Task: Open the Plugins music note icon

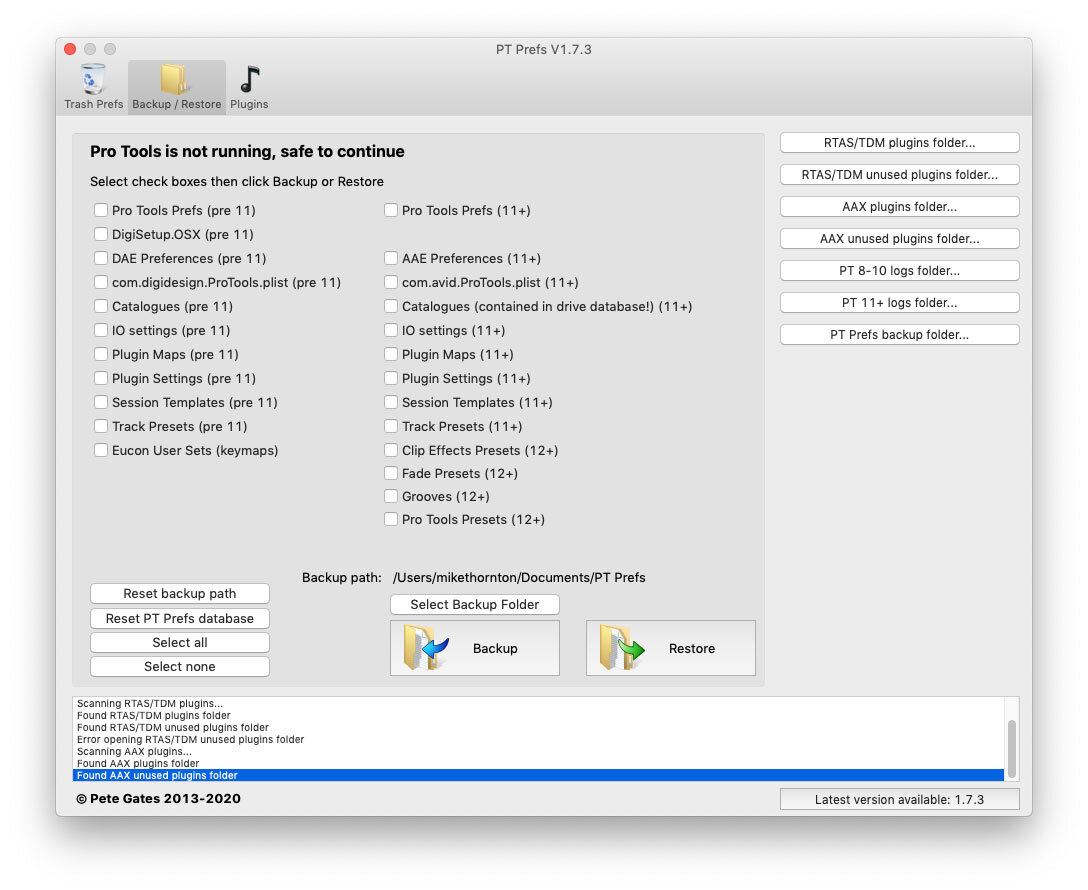Action: point(249,86)
